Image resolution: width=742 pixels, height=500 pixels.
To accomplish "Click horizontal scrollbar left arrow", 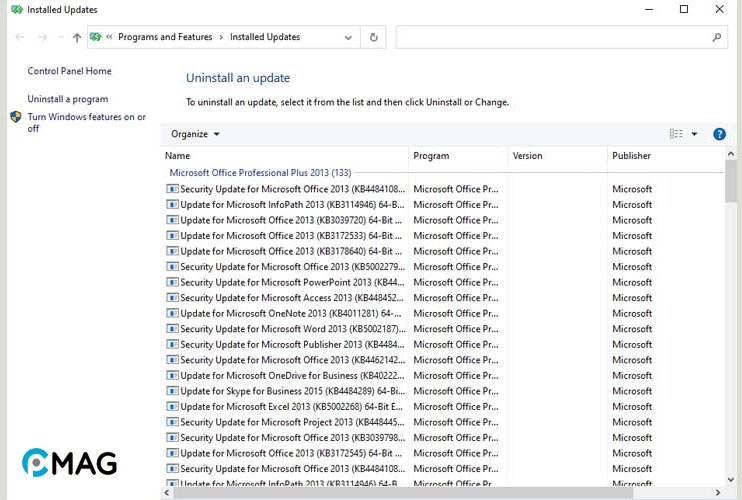I will (167, 492).
